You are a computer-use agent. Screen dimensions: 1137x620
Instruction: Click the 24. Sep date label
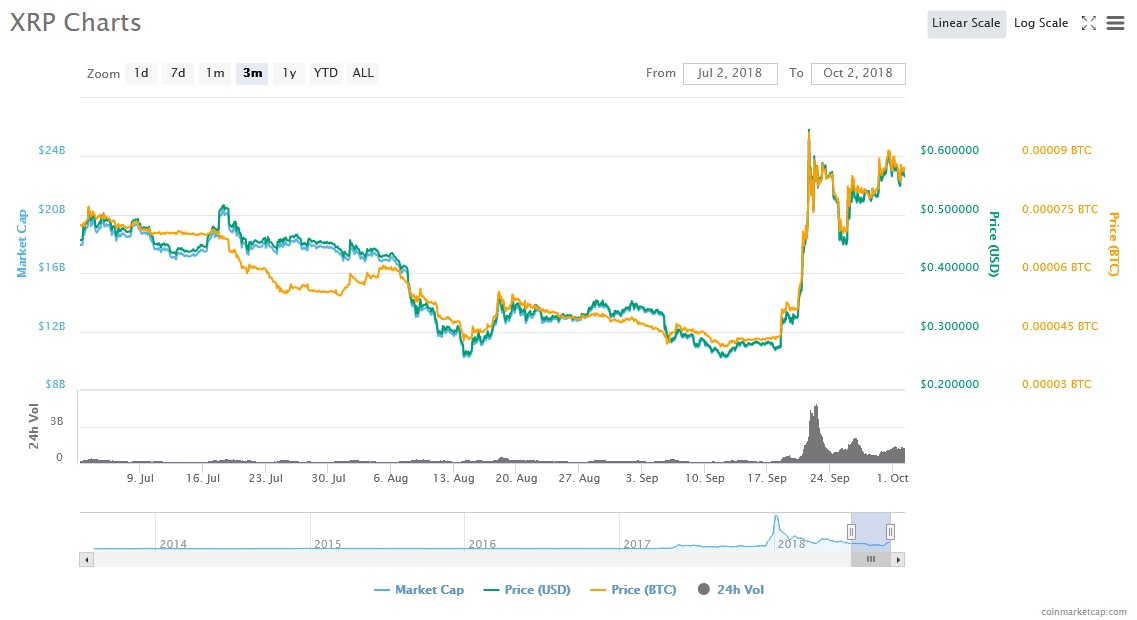click(x=830, y=478)
